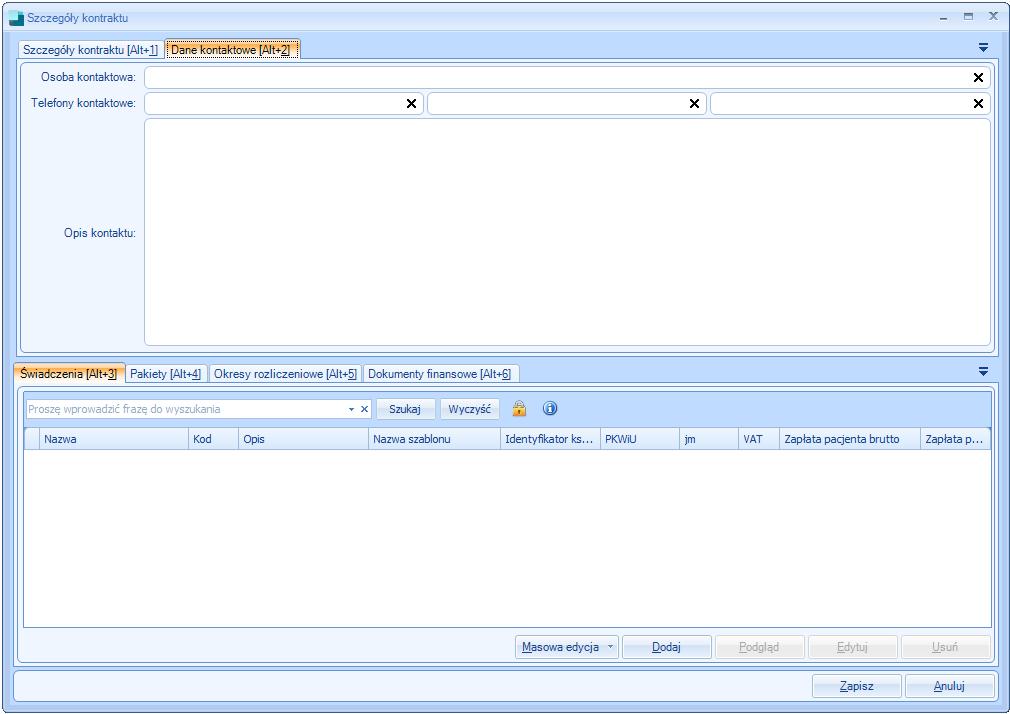
Task: Sort by the VAT column header
Action: pos(759,439)
